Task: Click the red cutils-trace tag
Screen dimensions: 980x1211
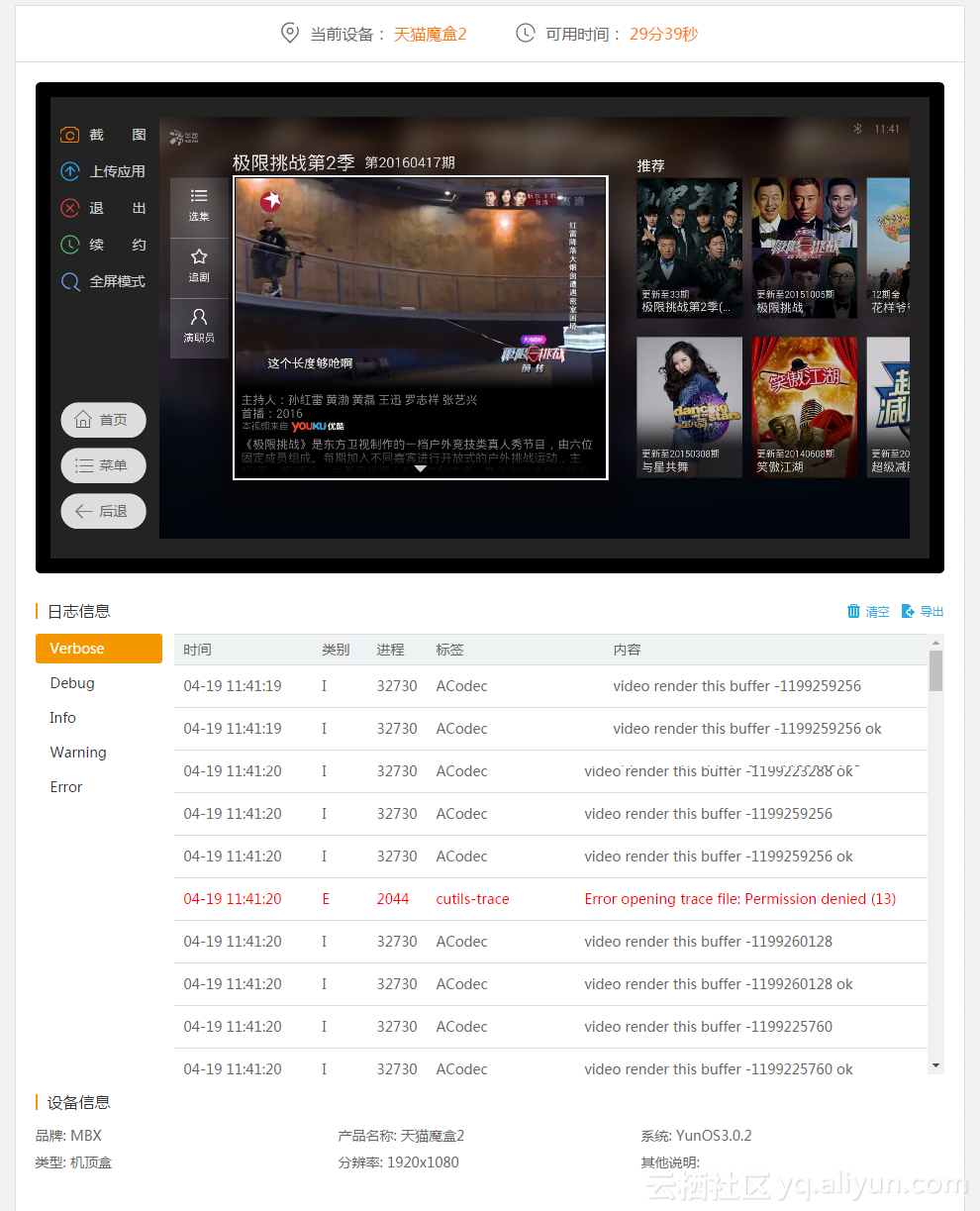Action: pos(472,899)
